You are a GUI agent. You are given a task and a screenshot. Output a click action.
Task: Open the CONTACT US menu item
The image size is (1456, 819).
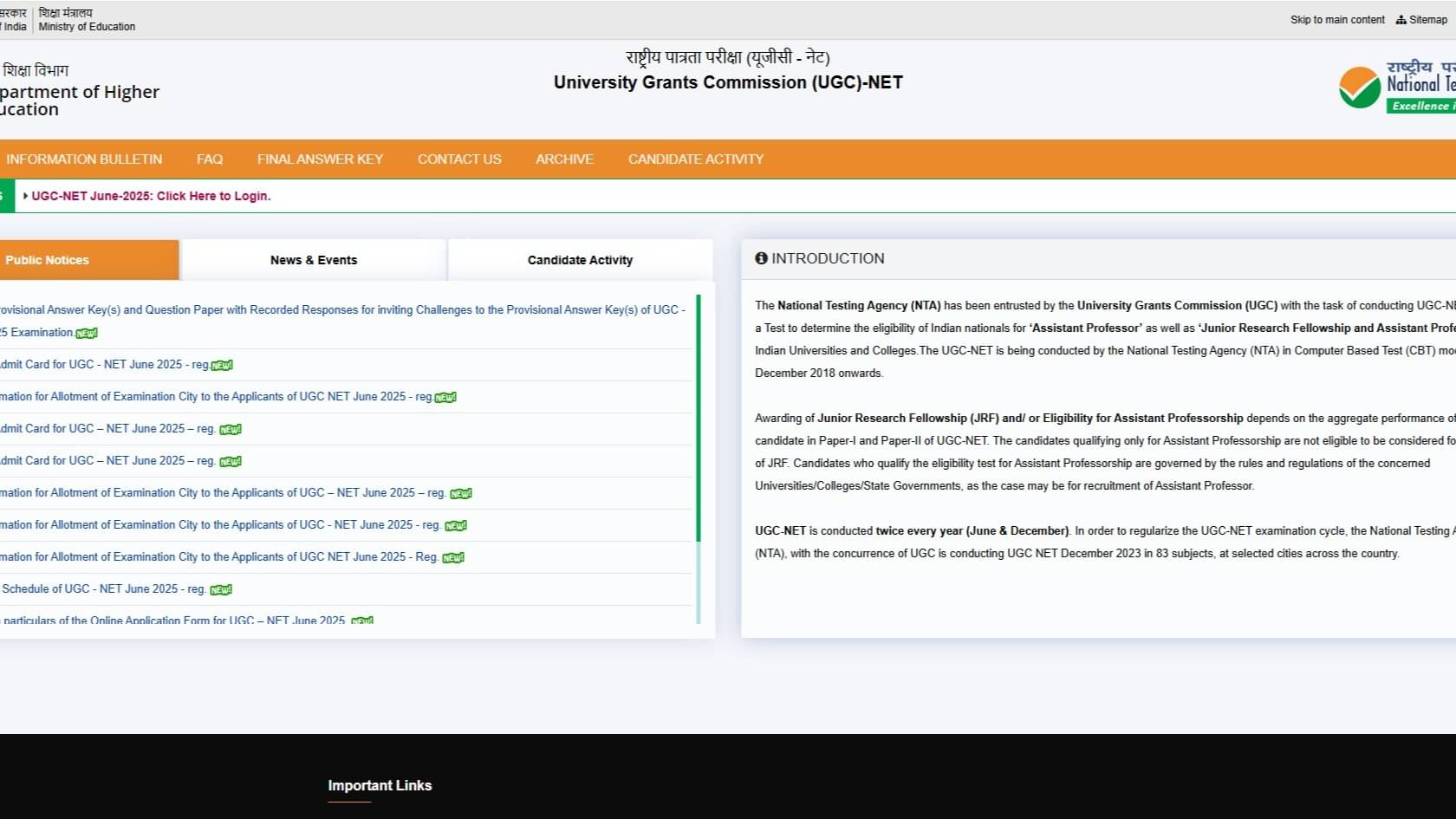click(459, 159)
